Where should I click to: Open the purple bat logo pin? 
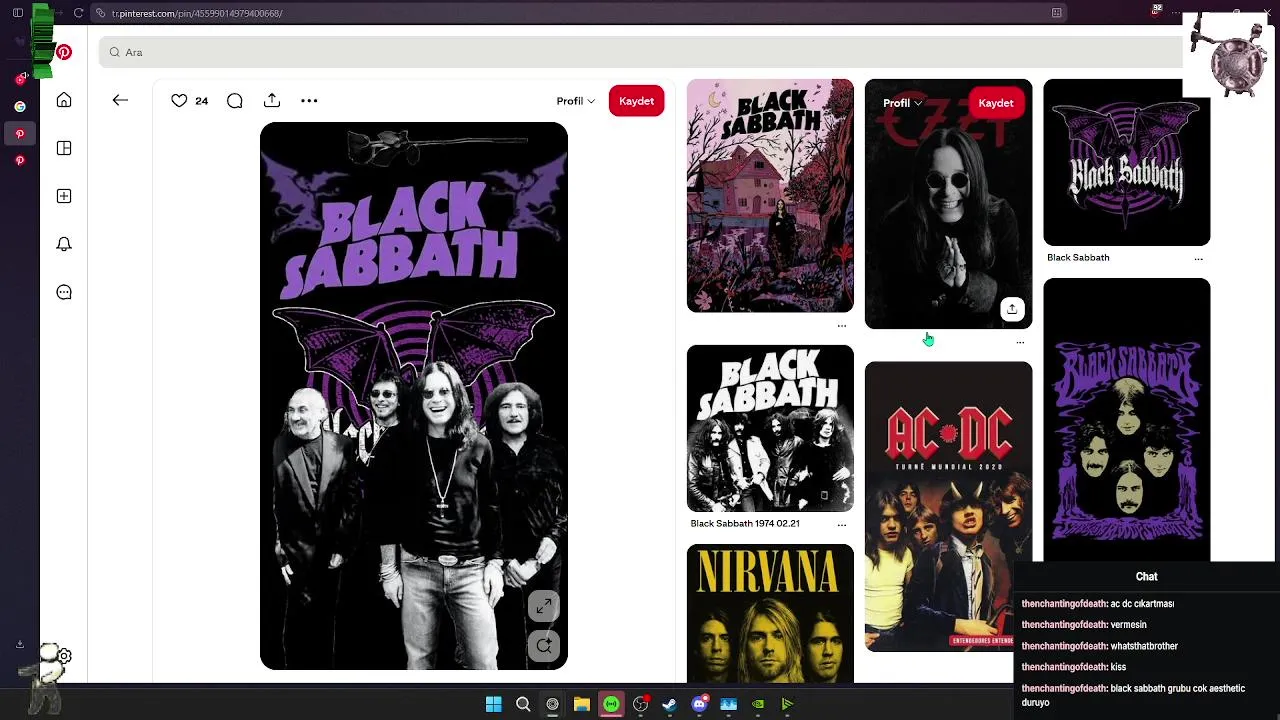pos(1126,162)
